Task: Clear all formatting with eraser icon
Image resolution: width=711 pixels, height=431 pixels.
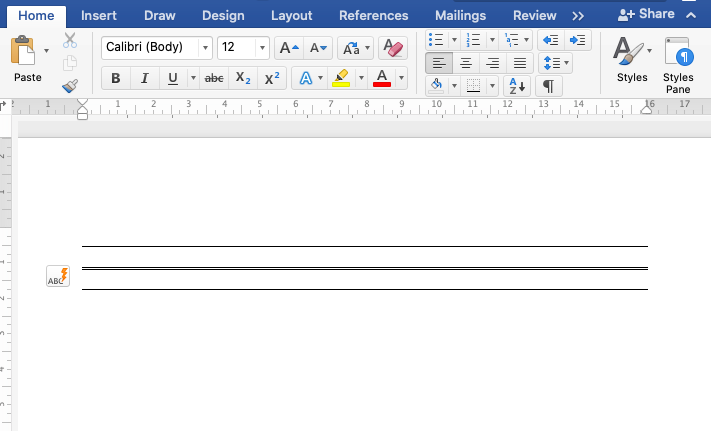Action: [x=393, y=48]
